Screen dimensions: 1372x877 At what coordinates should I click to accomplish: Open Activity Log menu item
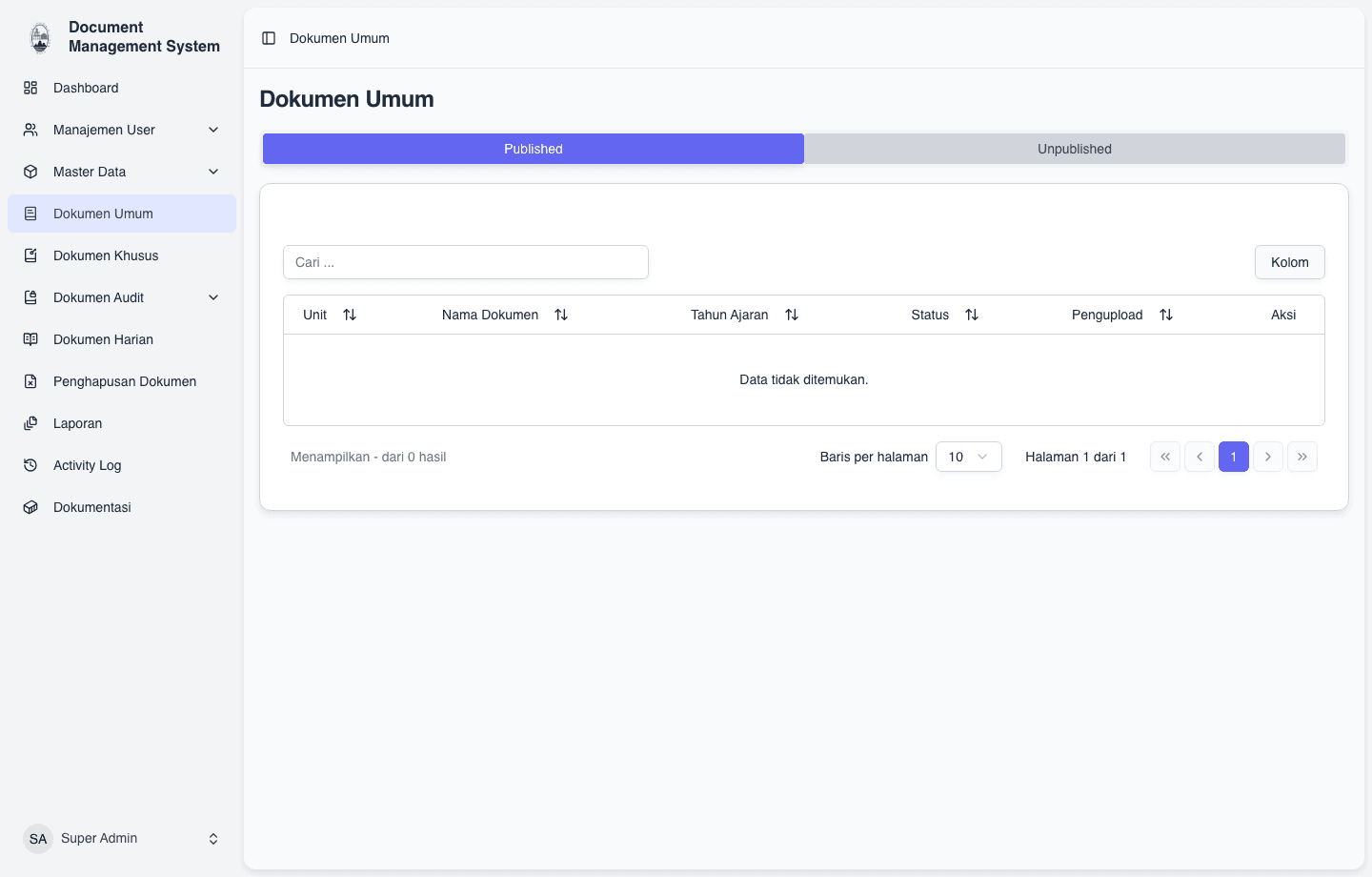(x=122, y=465)
